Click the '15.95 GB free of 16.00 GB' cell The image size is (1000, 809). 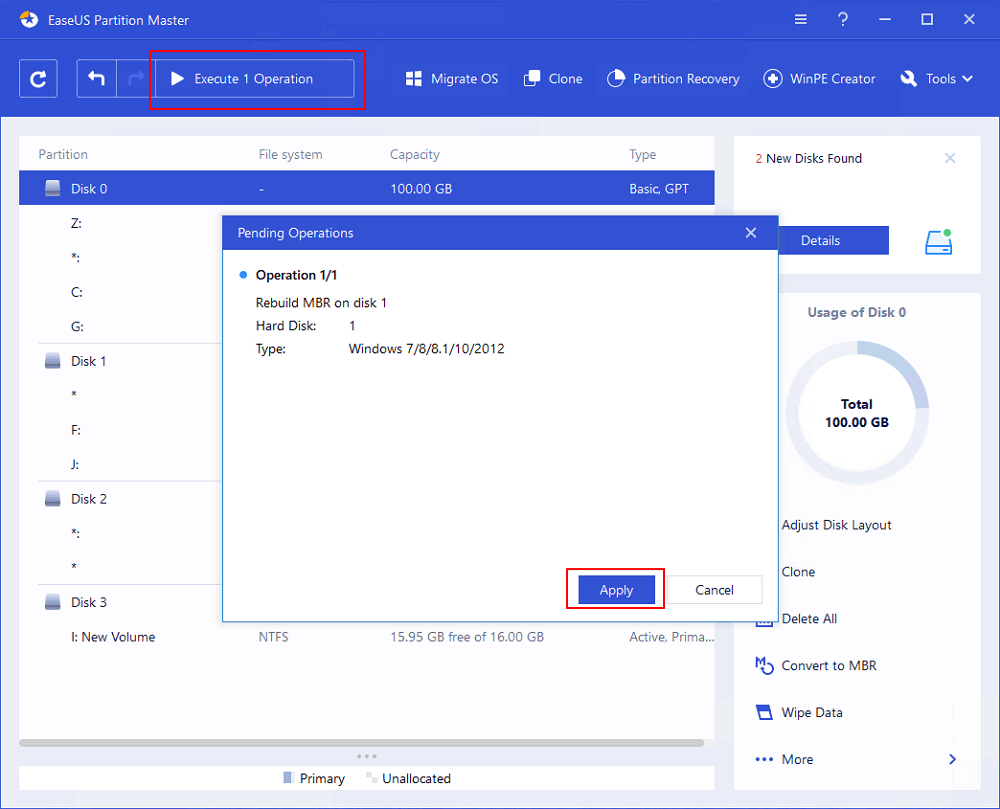point(467,637)
